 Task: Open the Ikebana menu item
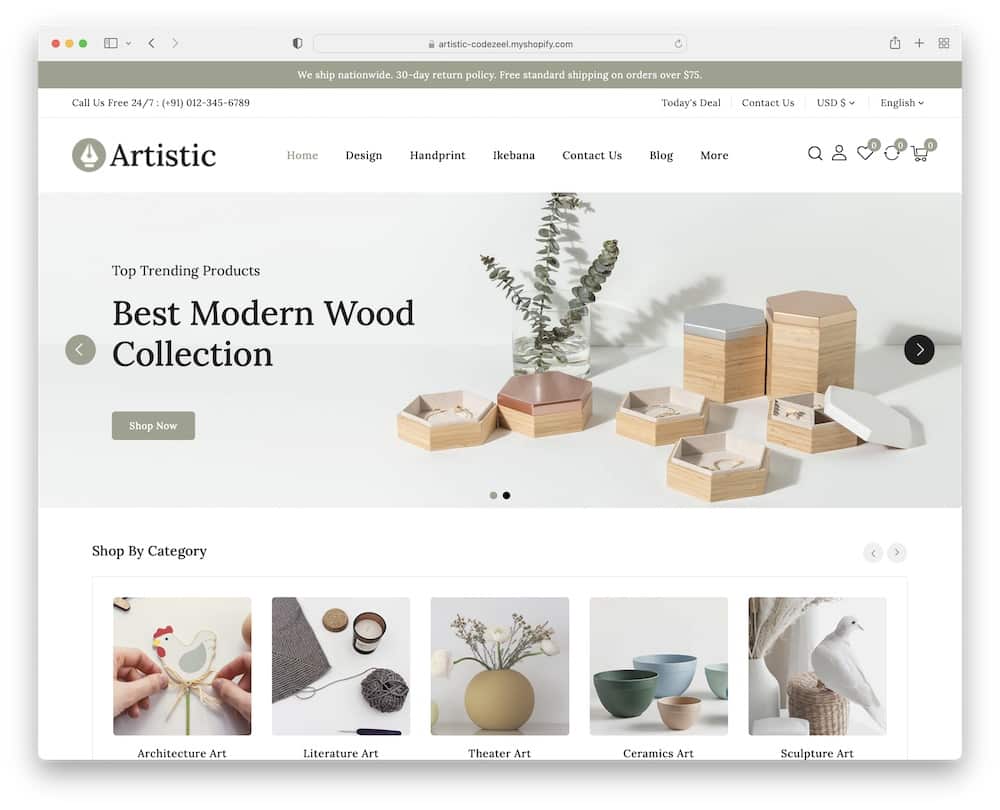[x=514, y=155]
